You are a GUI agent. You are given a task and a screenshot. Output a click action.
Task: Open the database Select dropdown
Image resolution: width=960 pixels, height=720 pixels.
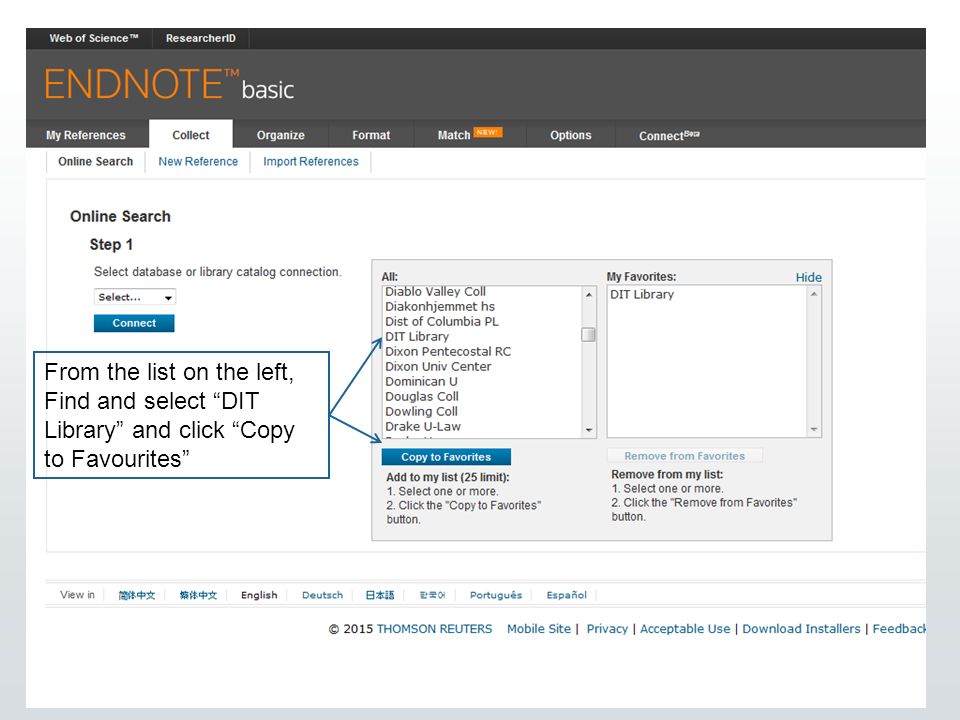pos(135,297)
